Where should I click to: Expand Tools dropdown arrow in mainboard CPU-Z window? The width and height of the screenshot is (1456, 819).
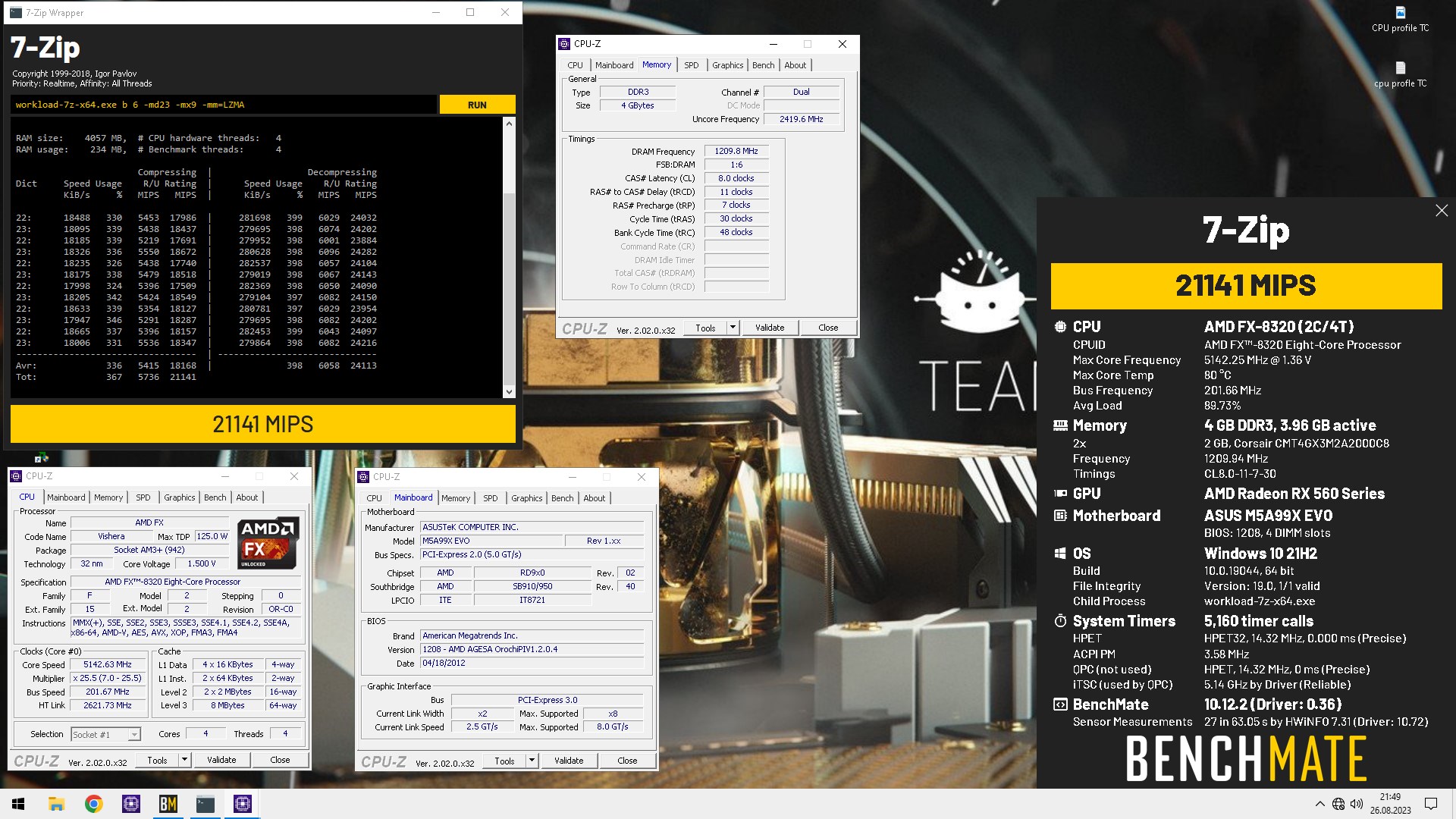pos(532,761)
